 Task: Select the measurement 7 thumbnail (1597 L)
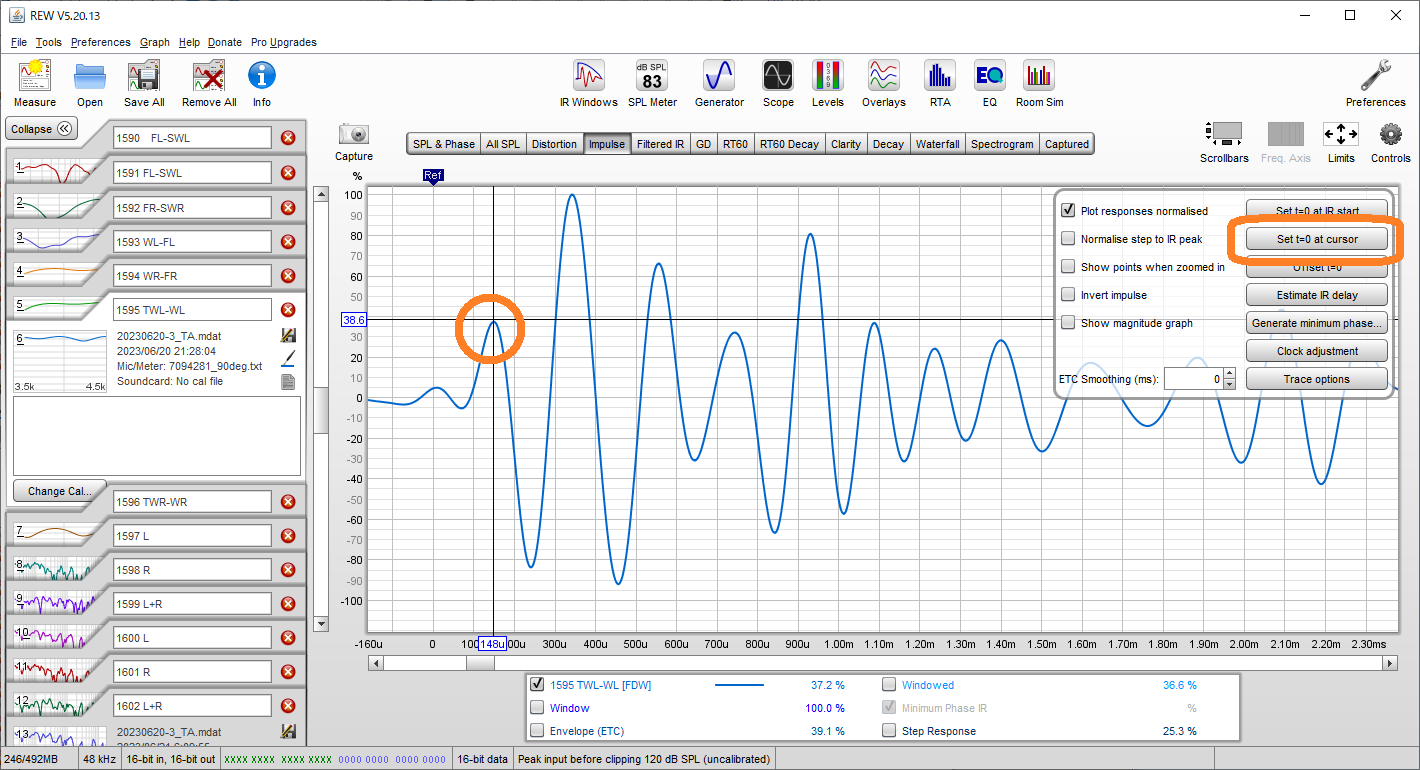55,536
